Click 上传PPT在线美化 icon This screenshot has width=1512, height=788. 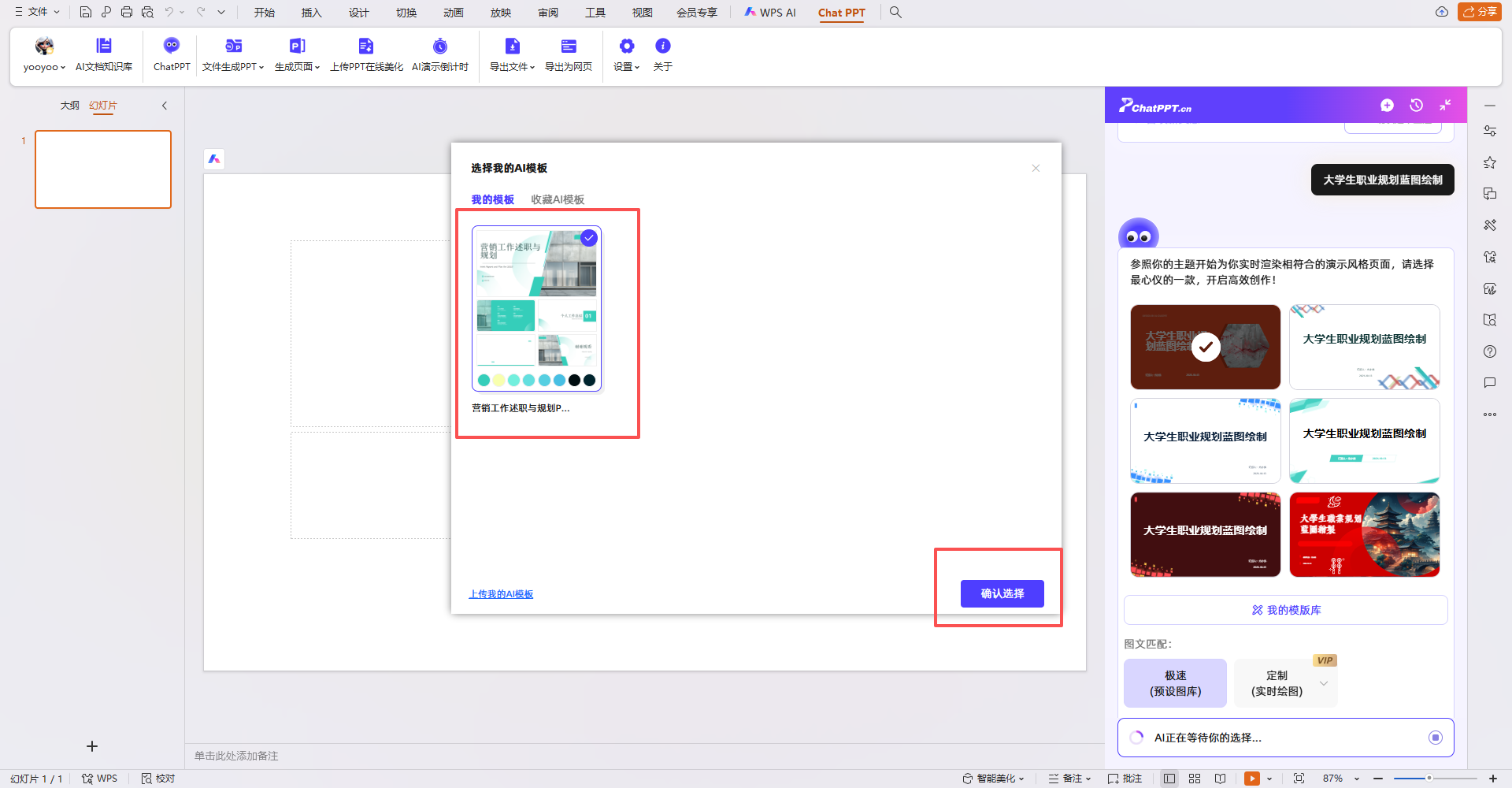366,46
